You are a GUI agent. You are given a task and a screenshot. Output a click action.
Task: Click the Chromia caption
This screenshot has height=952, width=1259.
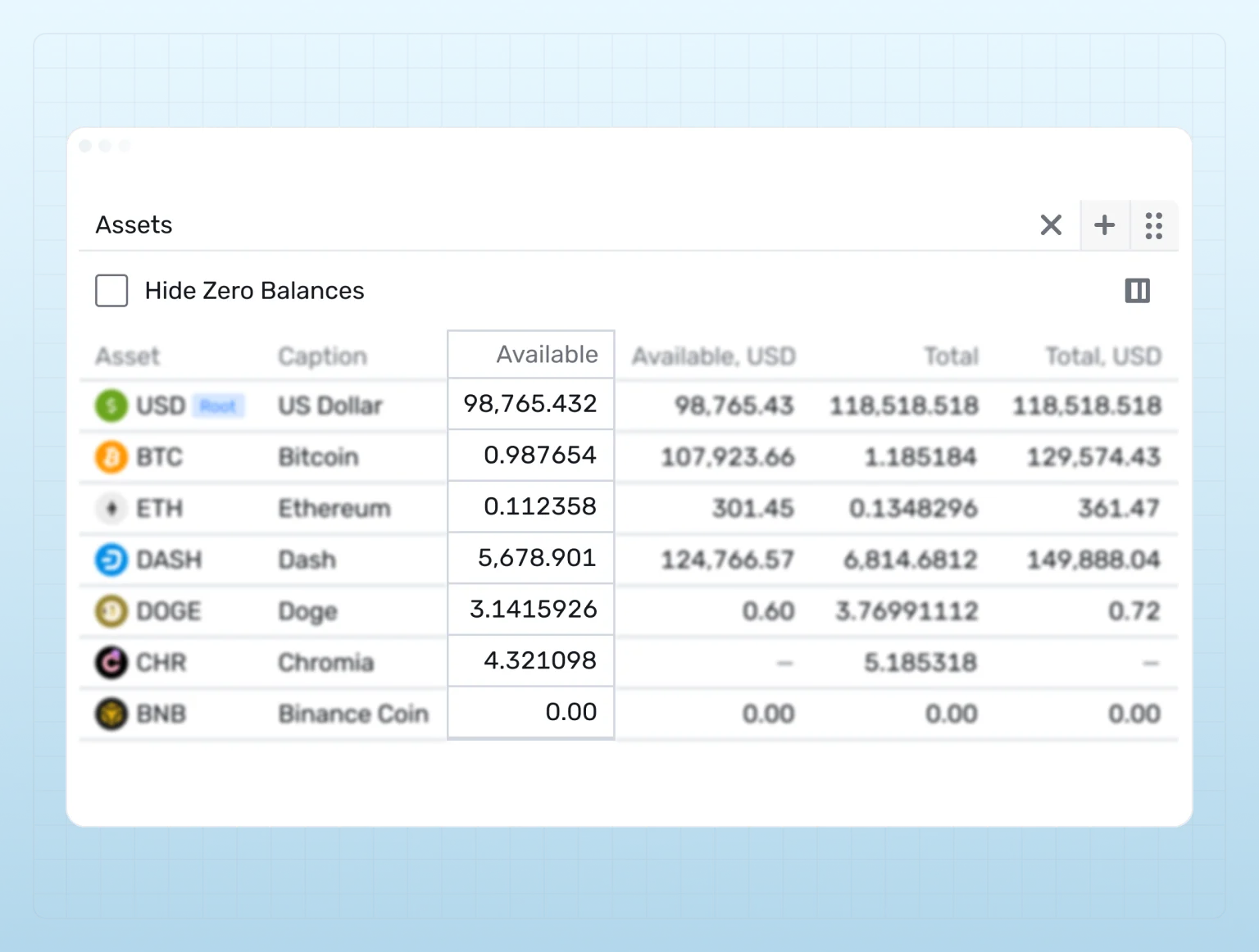(326, 663)
